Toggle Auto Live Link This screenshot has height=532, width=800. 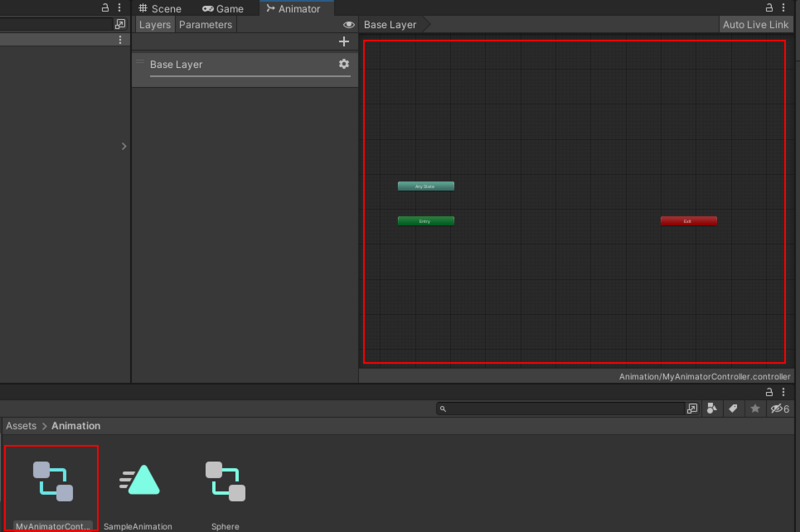pyautogui.click(x=756, y=24)
